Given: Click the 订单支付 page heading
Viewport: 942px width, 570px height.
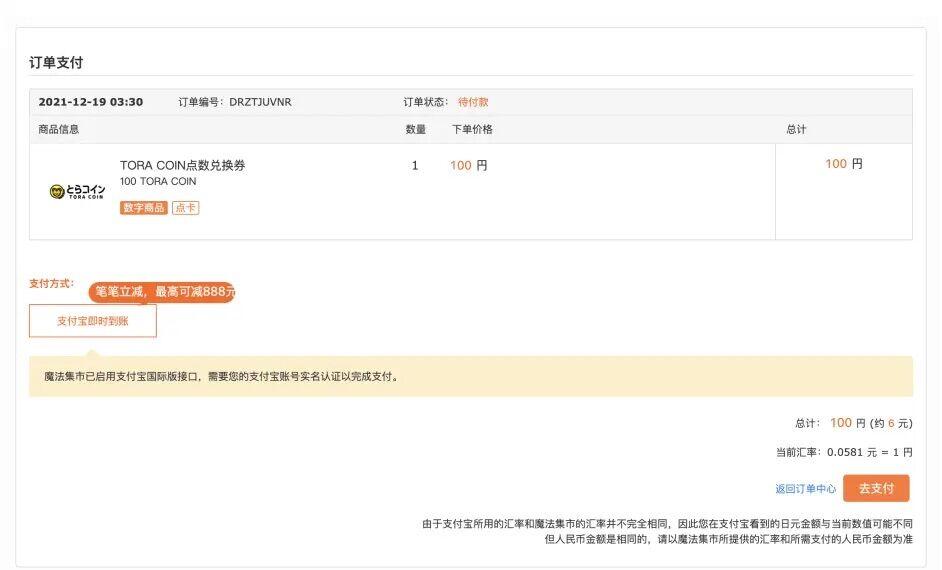Looking at the screenshot, I should 56,62.
